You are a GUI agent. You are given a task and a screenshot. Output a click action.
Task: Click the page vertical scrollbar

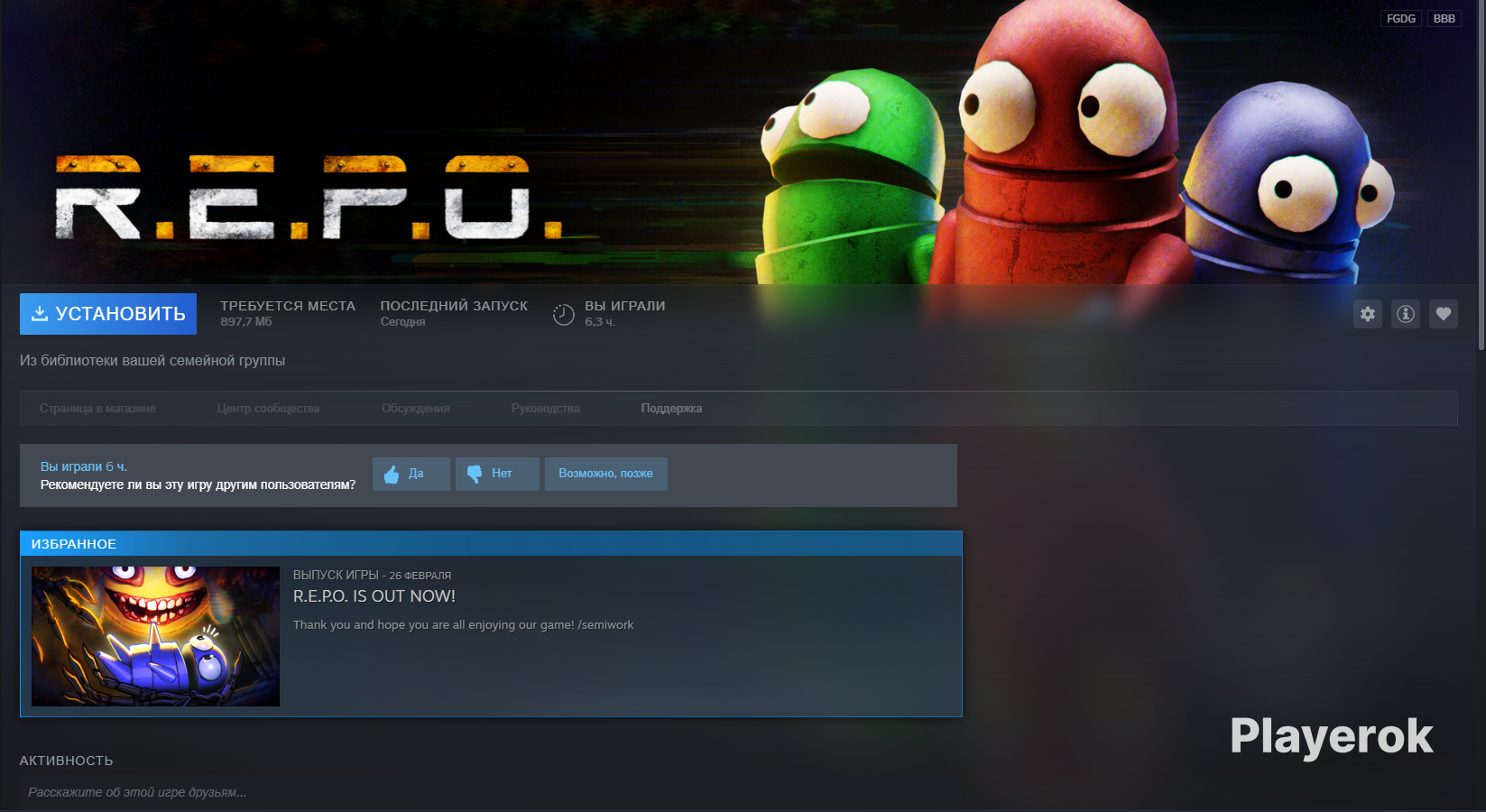[x=1481, y=176]
